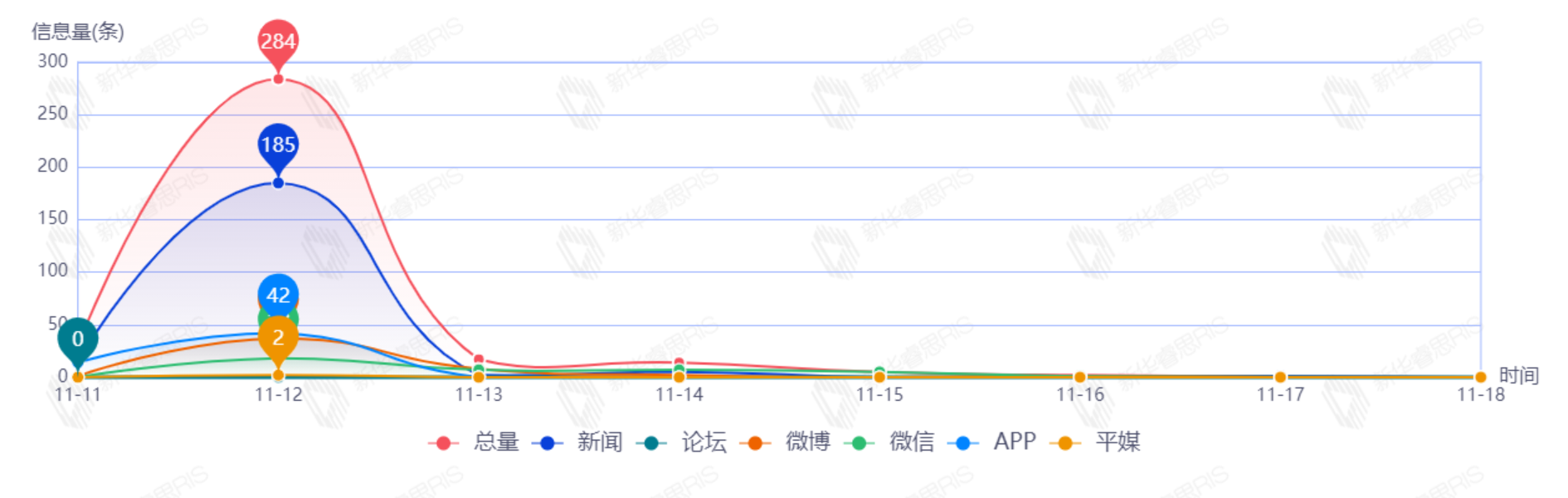Image resolution: width=1568 pixels, height=498 pixels.
Task: Toggle the 总量 legend series
Action: click(x=495, y=442)
